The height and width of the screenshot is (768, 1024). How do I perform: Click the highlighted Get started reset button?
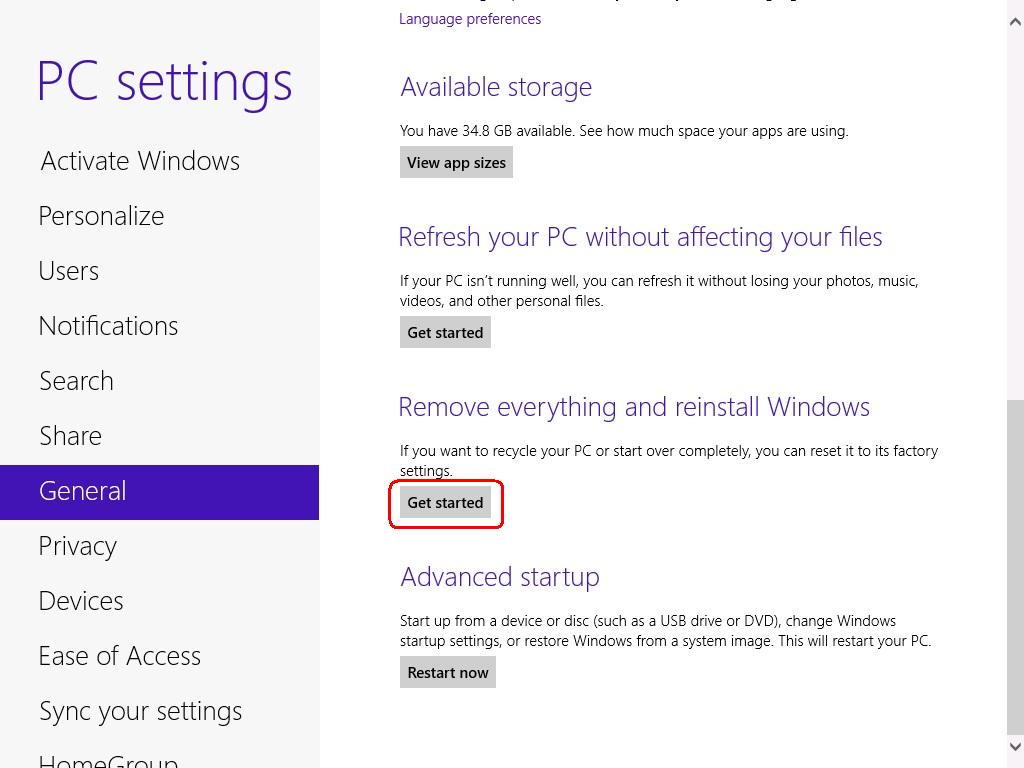[445, 502]
